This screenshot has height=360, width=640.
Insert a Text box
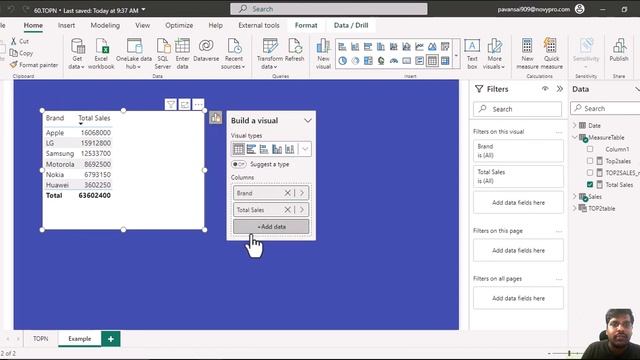click(x=472, y=53)
